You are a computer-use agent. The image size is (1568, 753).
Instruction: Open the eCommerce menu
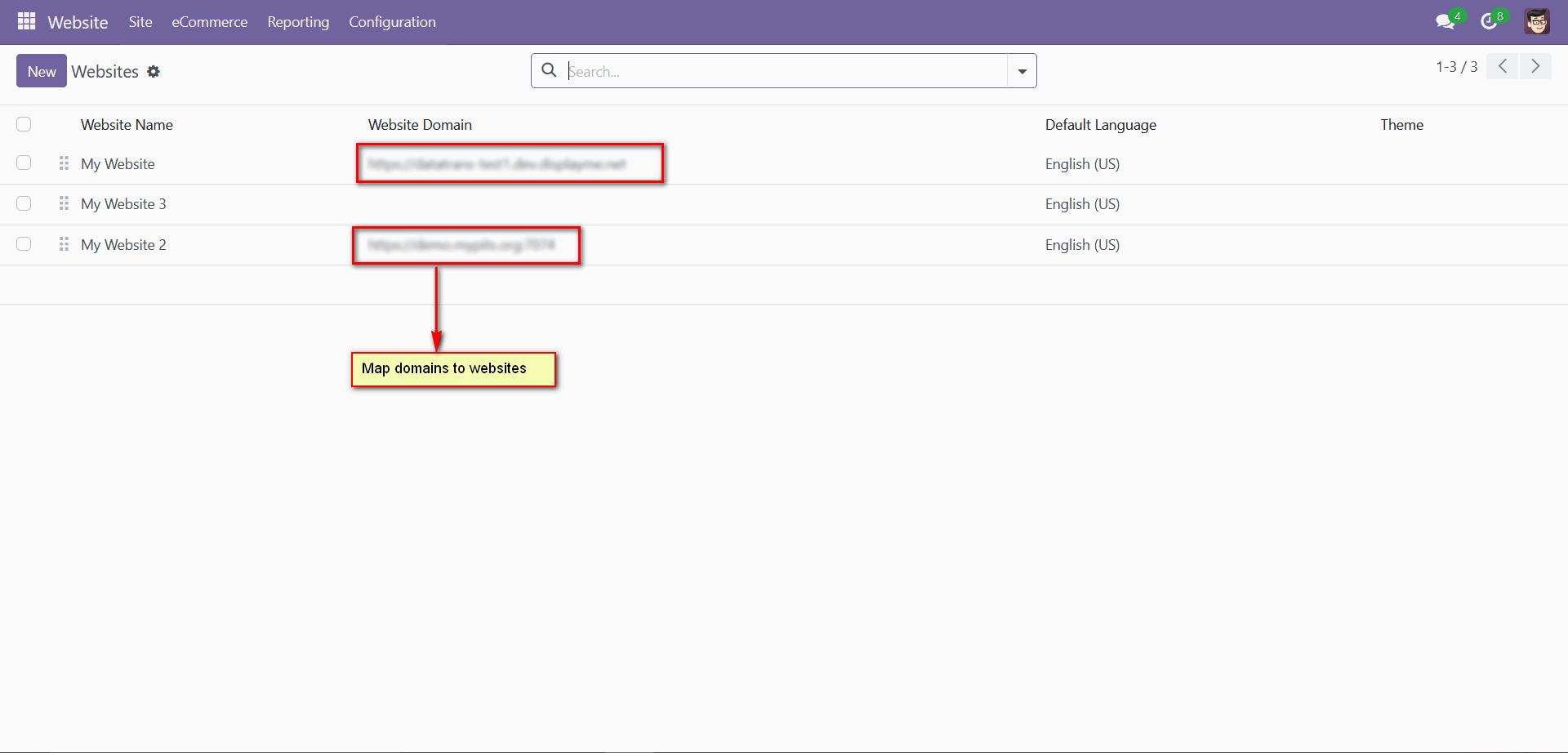pos(209,22)
